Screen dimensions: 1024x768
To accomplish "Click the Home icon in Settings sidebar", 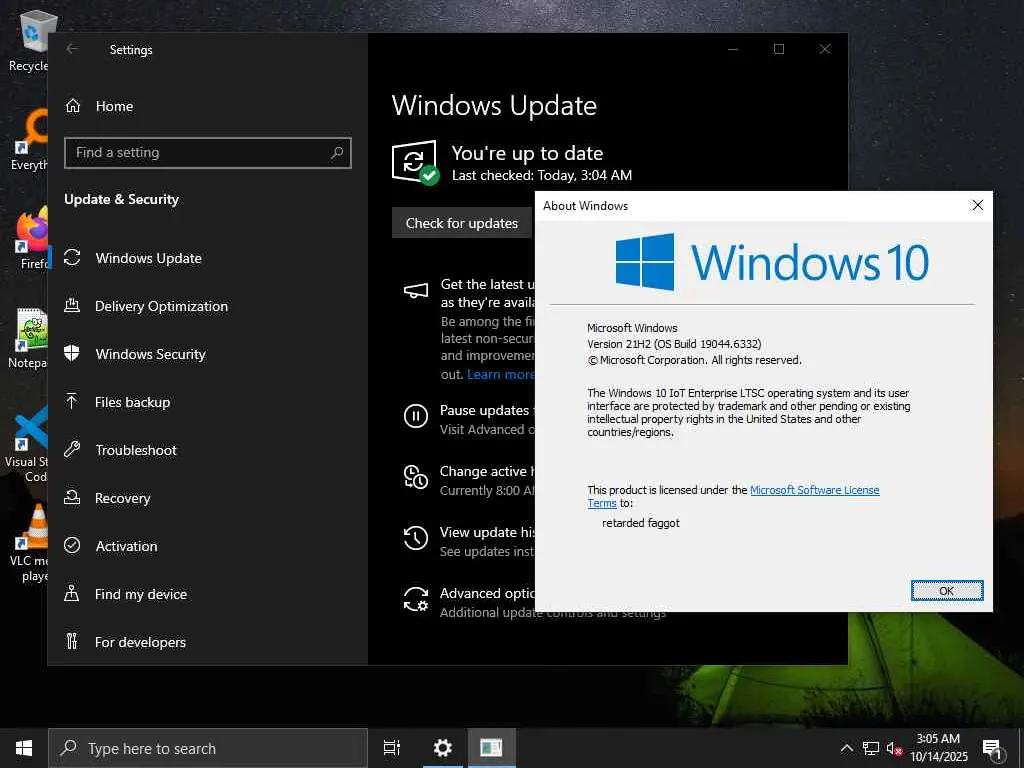I will tap(72, 106).
